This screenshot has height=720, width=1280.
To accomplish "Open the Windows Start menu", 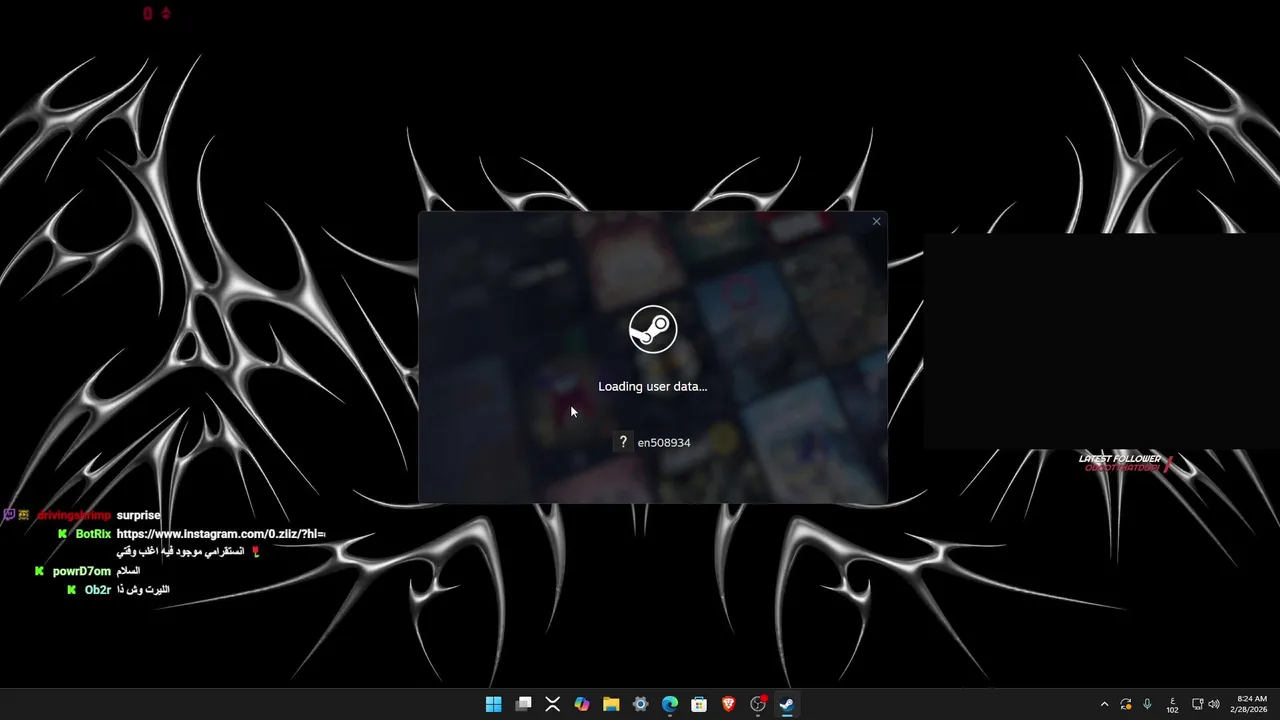I will (x=494, y=704).
